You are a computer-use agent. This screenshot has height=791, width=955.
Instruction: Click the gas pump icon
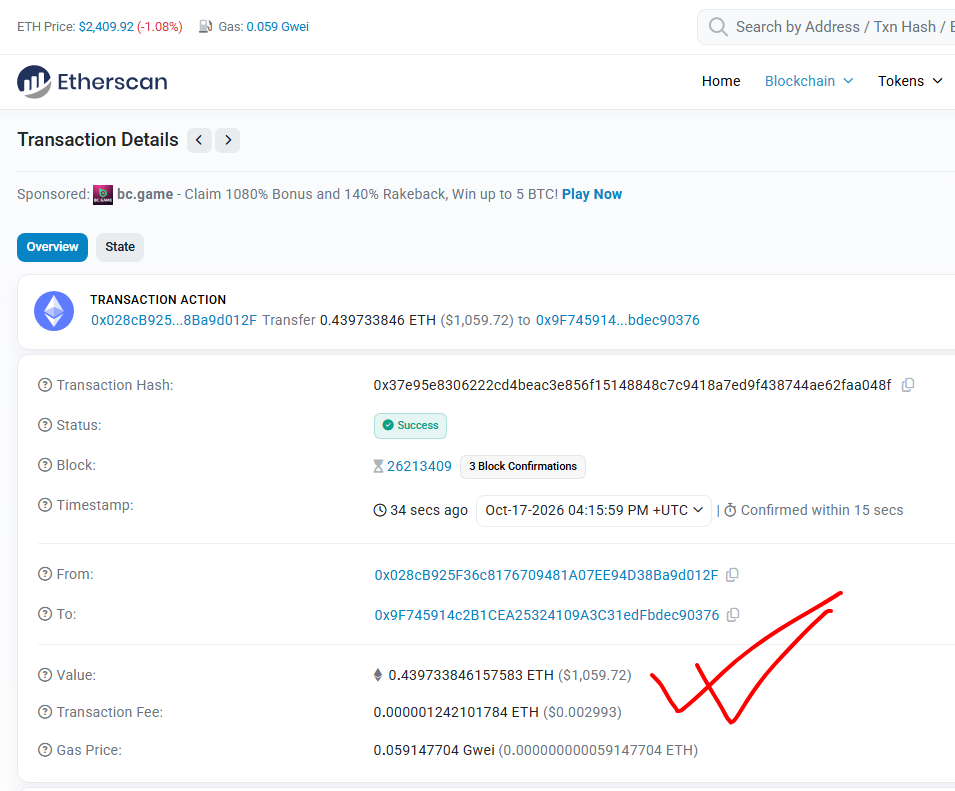205,27
